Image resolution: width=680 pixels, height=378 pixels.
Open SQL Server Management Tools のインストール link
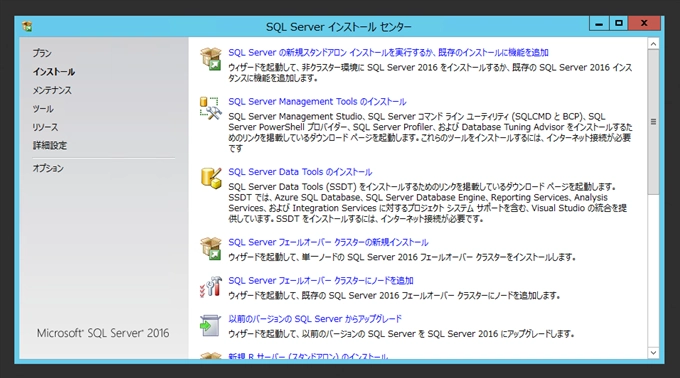point(317,101)
